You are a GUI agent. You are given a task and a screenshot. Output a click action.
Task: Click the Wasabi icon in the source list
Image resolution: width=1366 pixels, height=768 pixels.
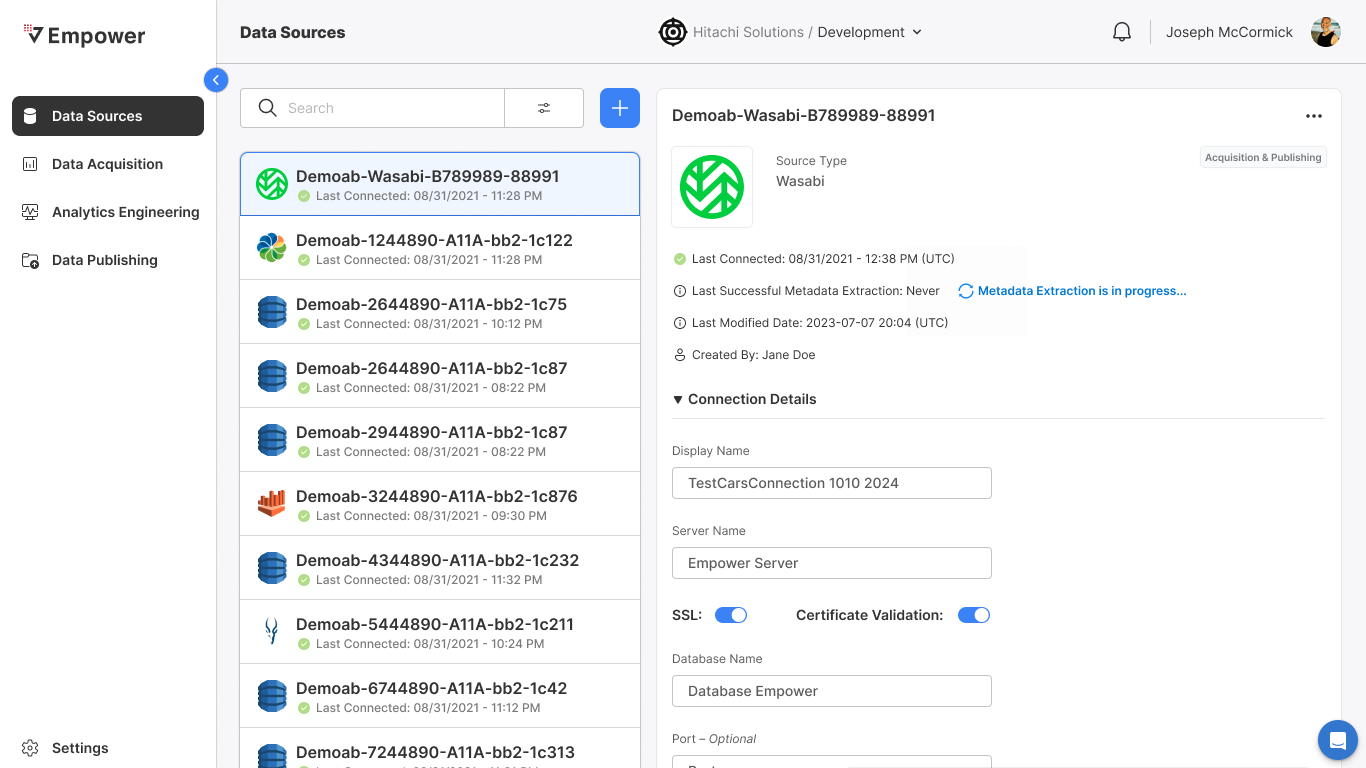coord(272,184)
